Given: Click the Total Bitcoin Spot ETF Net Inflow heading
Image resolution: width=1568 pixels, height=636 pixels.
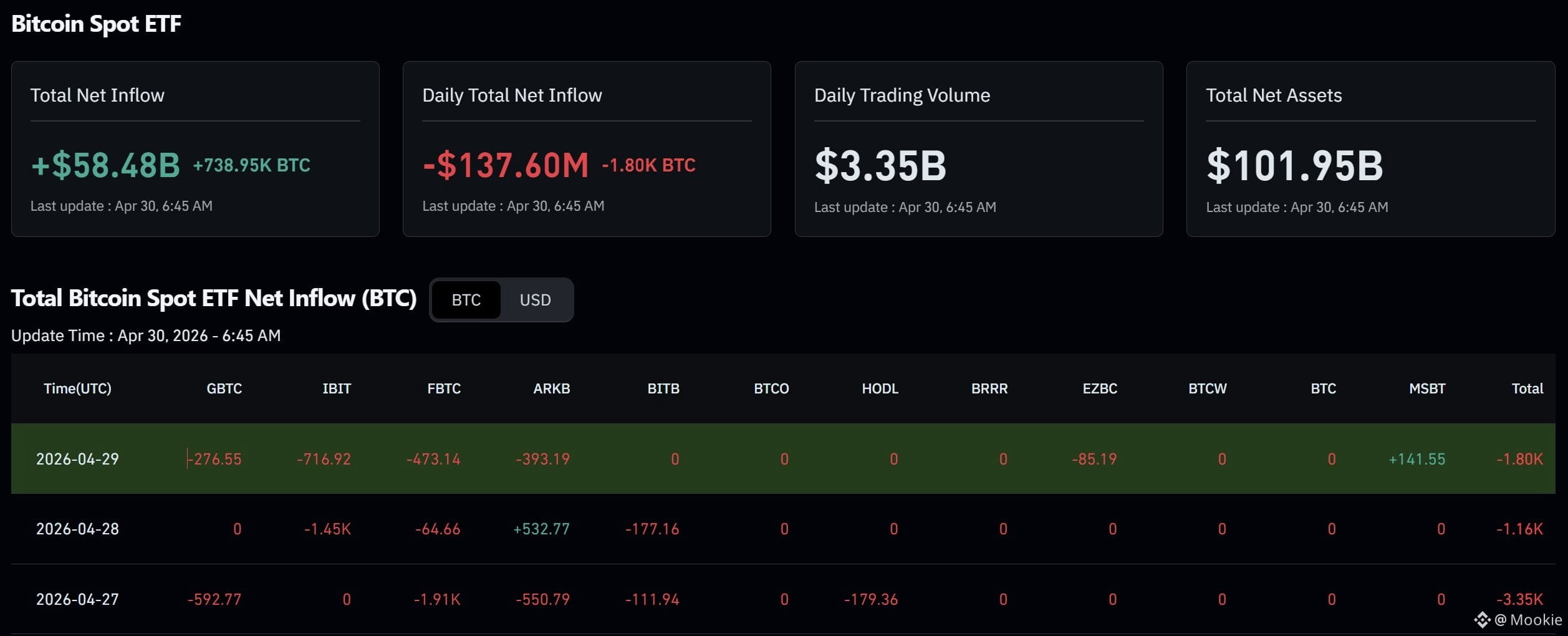Looking at the screenshot, I should coord(214,298).
